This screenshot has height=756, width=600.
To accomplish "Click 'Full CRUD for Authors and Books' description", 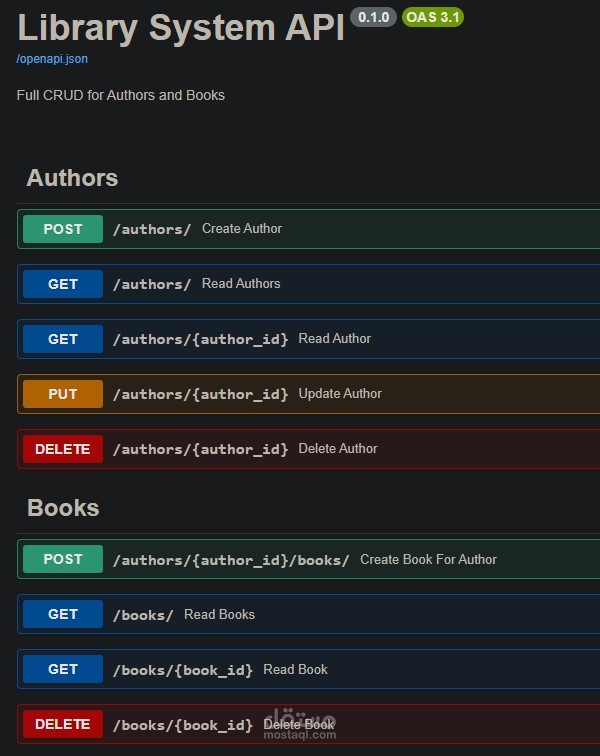I will pos(121,95).
